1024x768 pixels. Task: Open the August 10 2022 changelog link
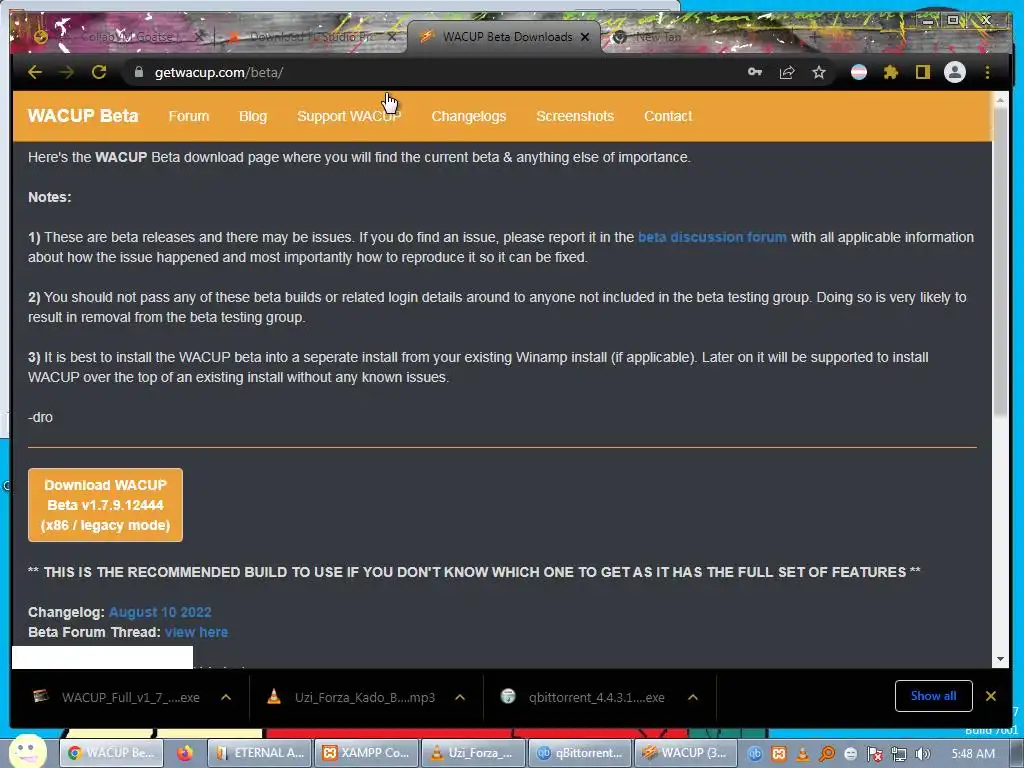(160, 612)
